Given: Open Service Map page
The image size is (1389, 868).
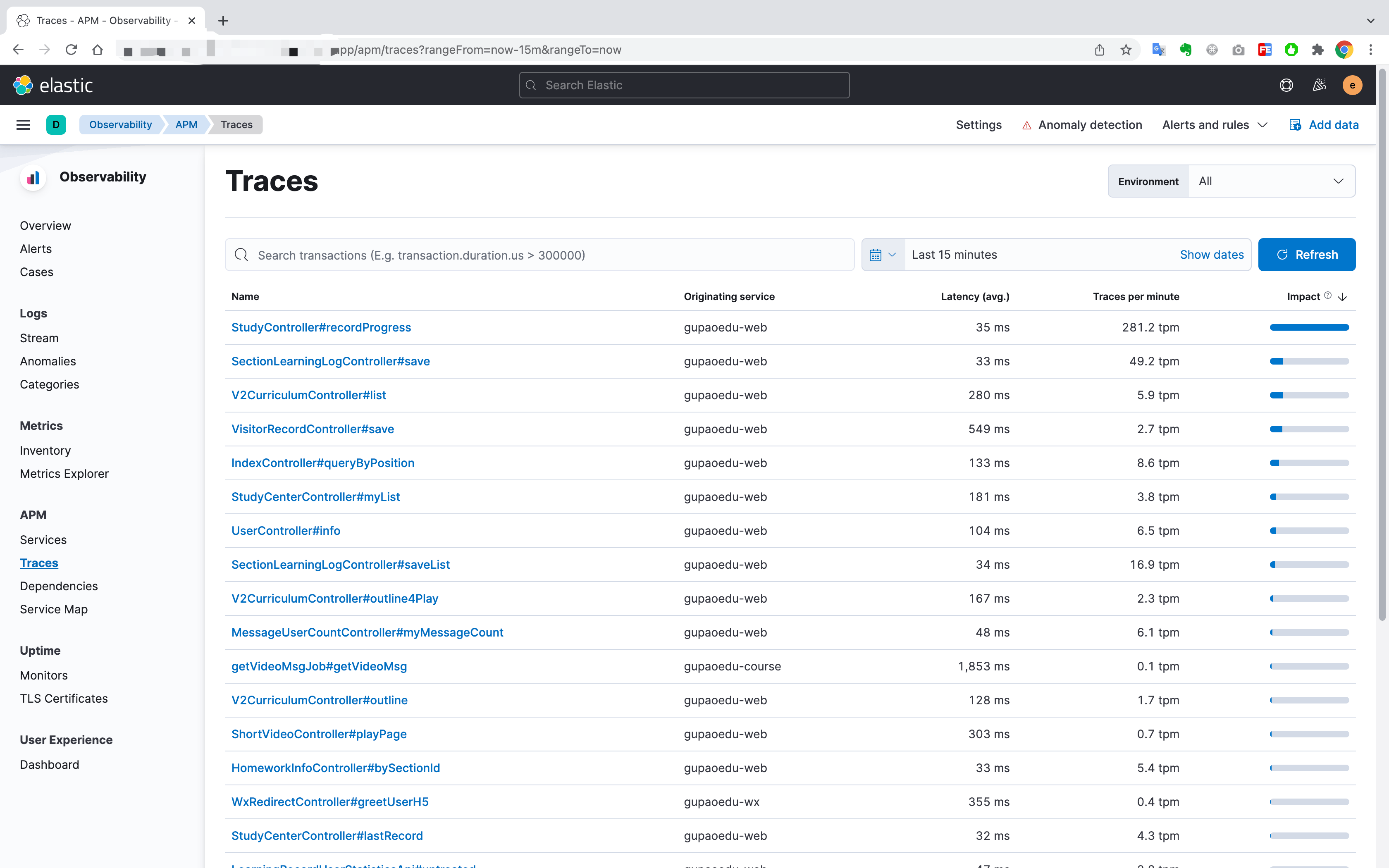Looking at the screenshot, I should tap(53, 609).
